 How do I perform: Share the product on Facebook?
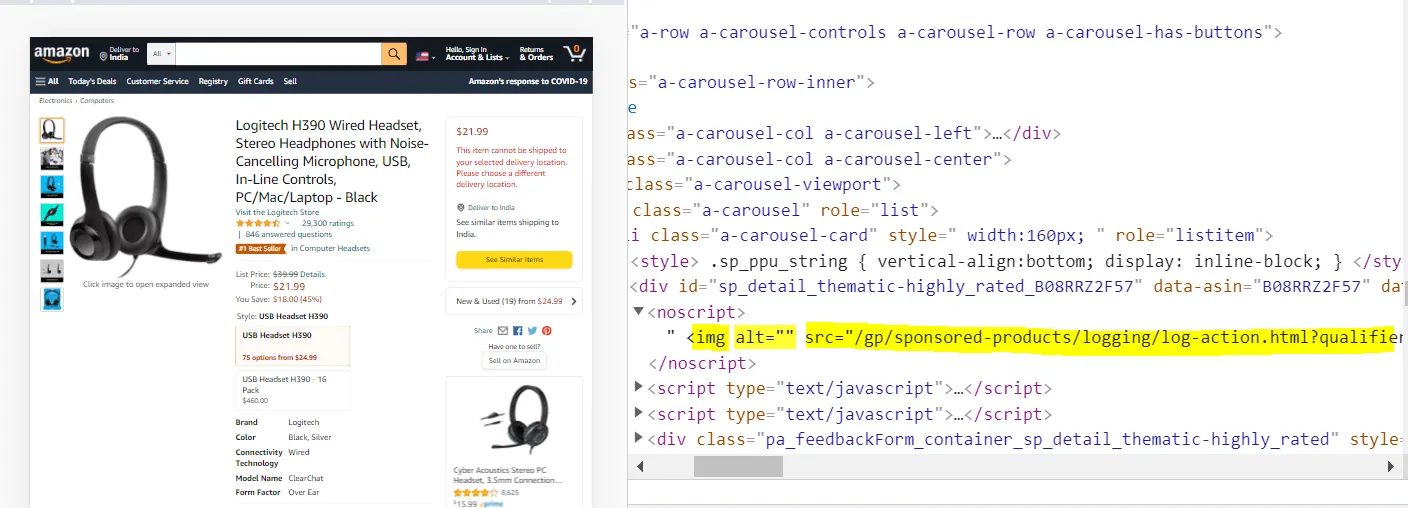(x=518, y=330)
